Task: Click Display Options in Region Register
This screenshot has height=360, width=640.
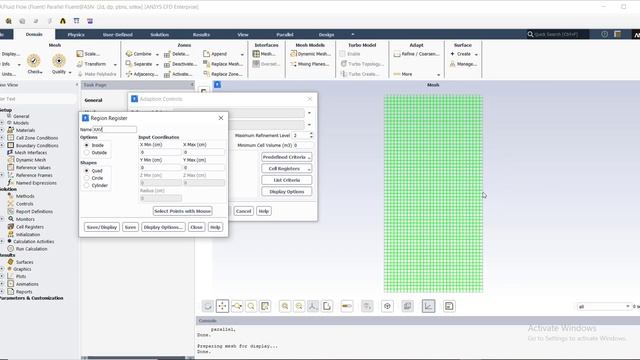Action: tap(163, 227)
